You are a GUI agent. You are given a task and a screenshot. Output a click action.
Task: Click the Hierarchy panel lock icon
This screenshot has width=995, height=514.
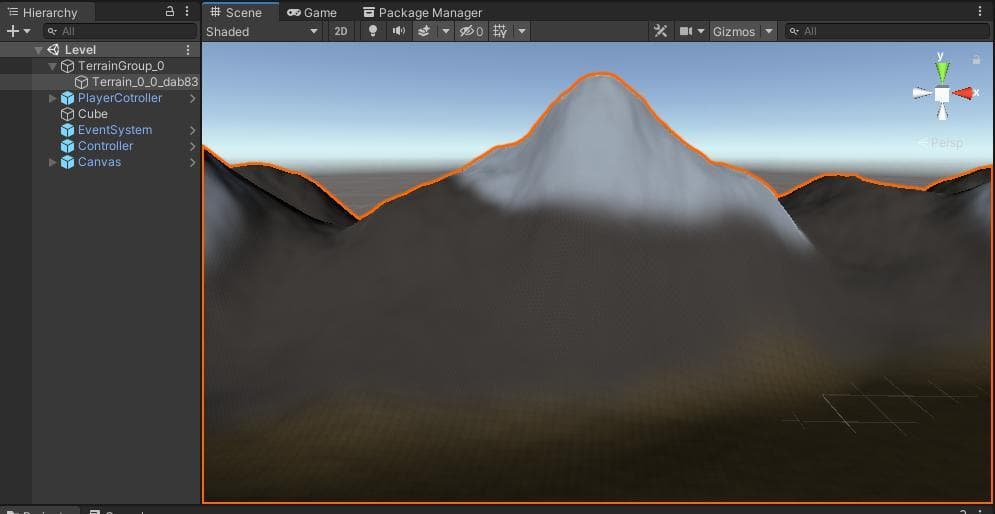click(x=169, y=11)
